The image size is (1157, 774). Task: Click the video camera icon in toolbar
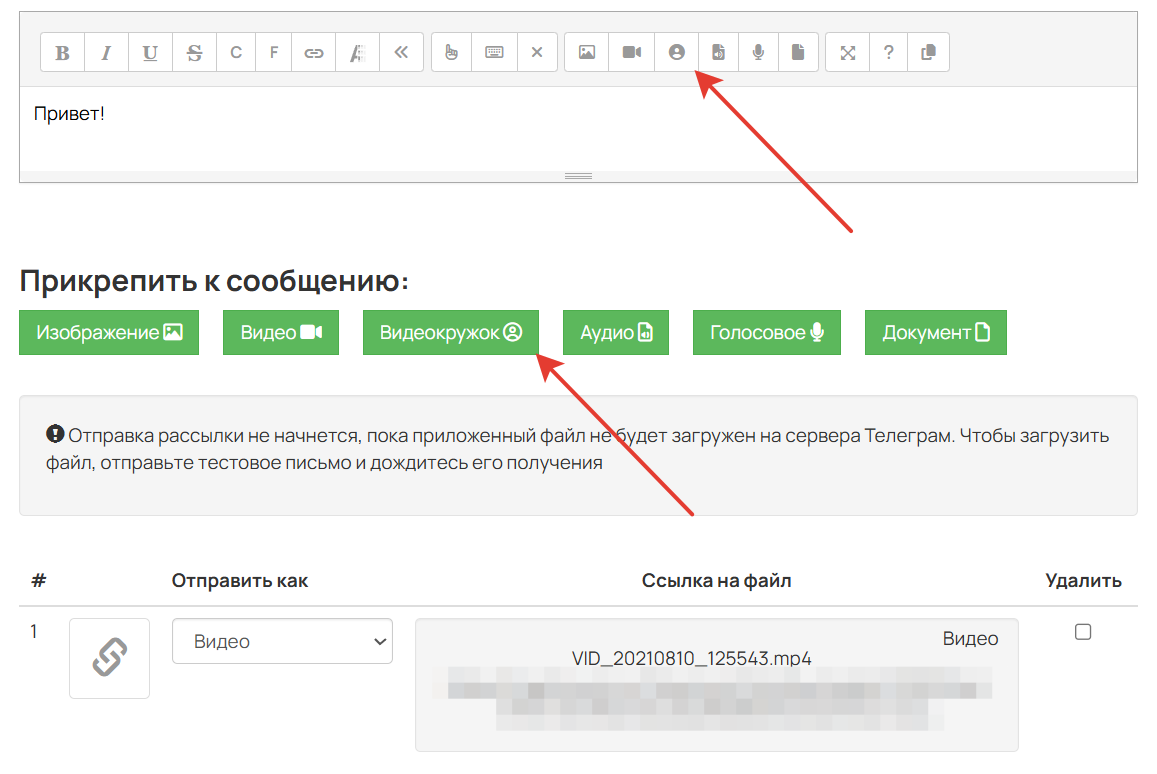(632, 52)
